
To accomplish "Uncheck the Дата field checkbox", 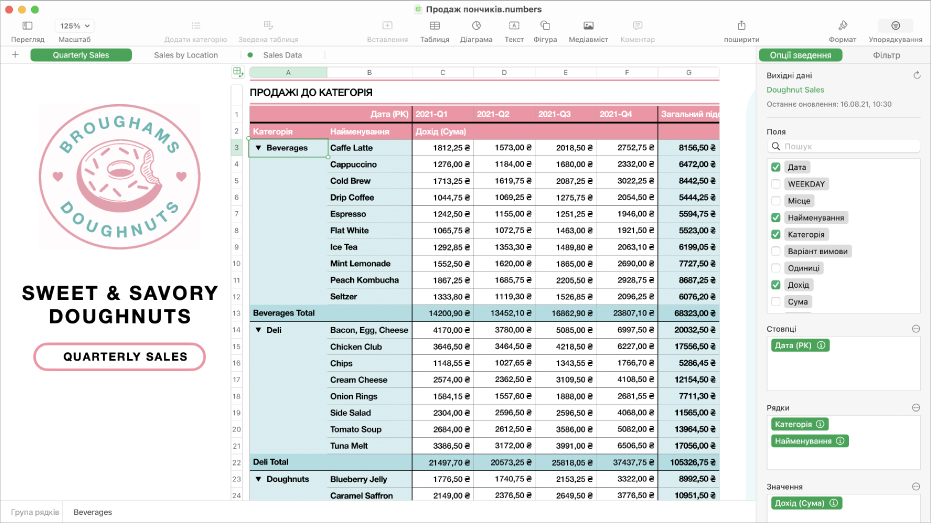I will click(776, 167).
